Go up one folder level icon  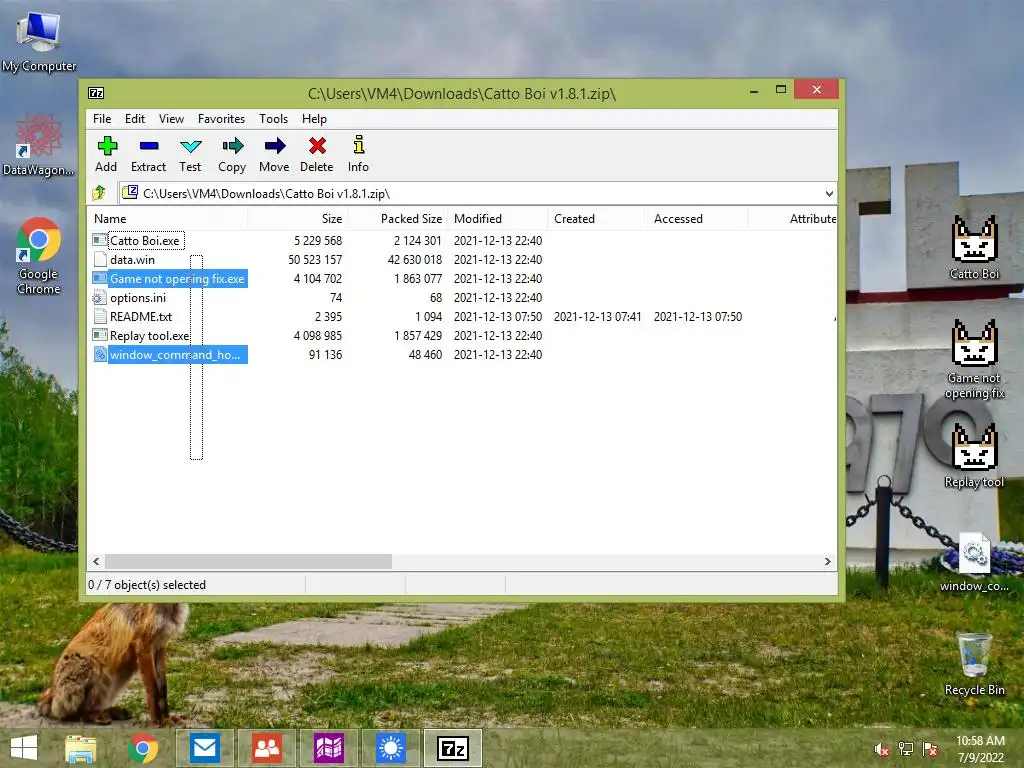coord(99,193)
